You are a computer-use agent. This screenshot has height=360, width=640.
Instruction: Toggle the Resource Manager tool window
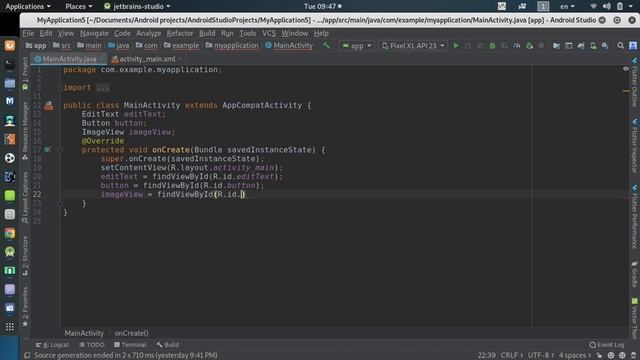click(25, 130)
